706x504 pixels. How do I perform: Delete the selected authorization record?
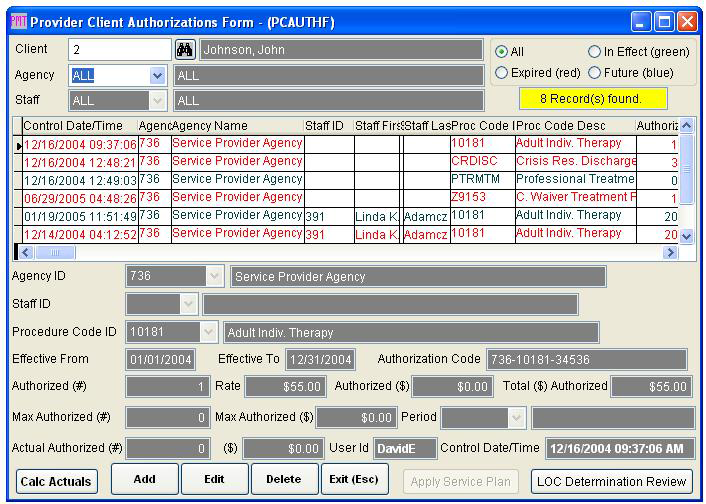pyautogui.click(x=284, y=480)
